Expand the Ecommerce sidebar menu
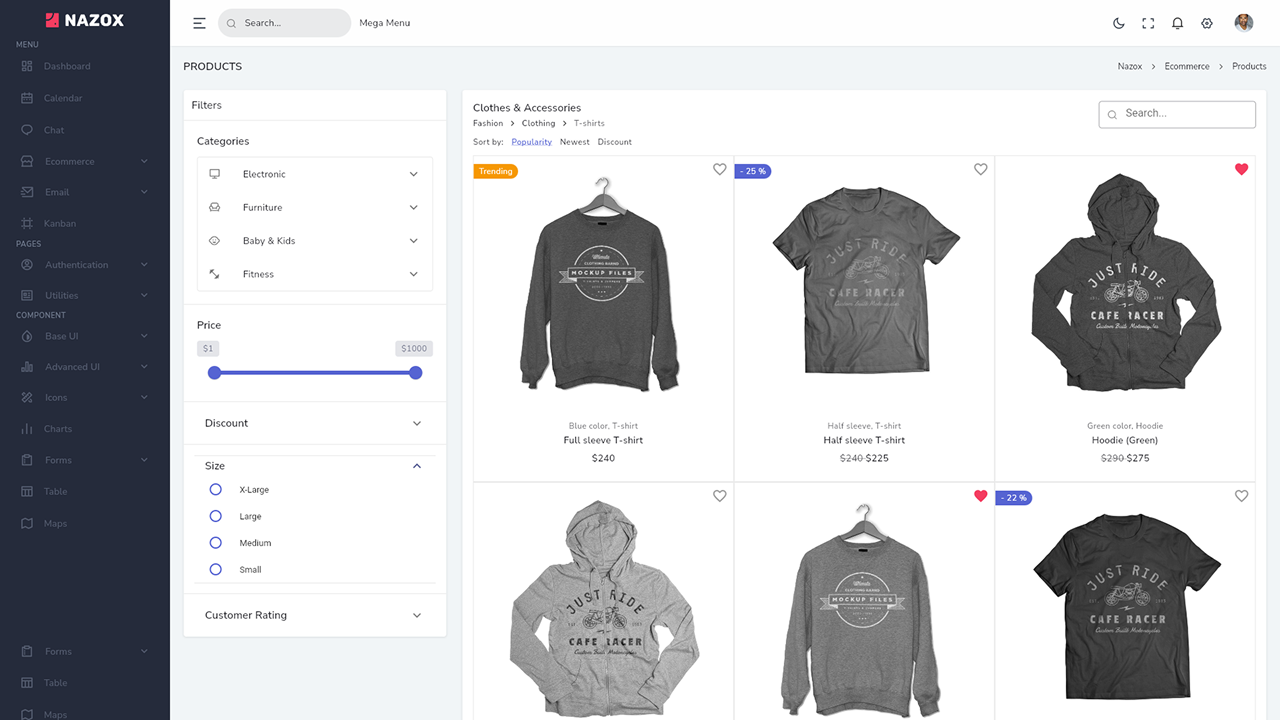Image resolution: width=1280 pixels, height=720 pixels. [70, 160]
